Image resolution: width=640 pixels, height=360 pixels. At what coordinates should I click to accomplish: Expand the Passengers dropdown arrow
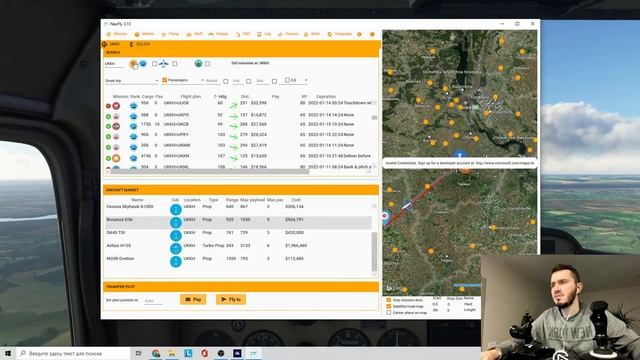202,80
